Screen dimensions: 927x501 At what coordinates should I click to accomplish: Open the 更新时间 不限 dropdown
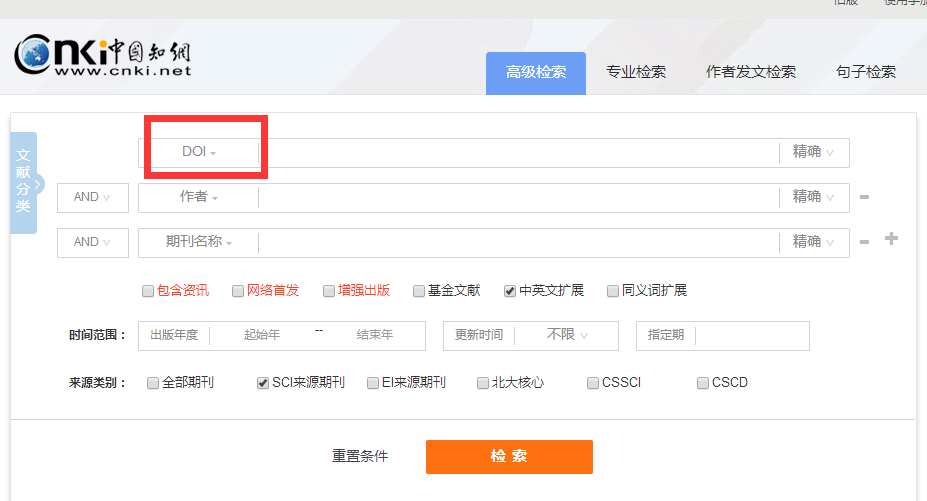click(x=567, y=335)
